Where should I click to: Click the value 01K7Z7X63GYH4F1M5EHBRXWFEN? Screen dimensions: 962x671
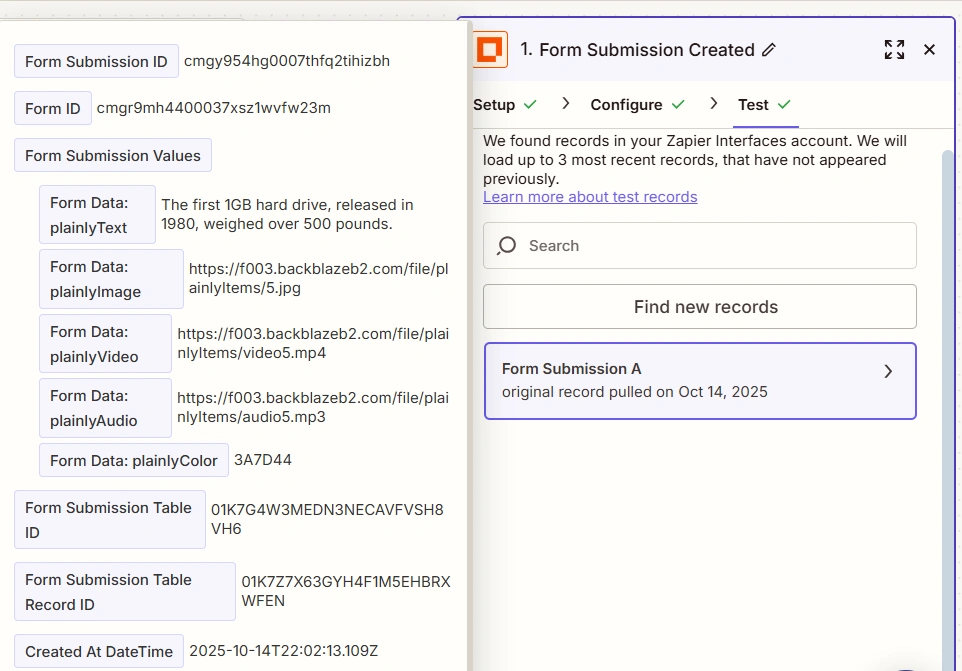[x=346, y=591]
